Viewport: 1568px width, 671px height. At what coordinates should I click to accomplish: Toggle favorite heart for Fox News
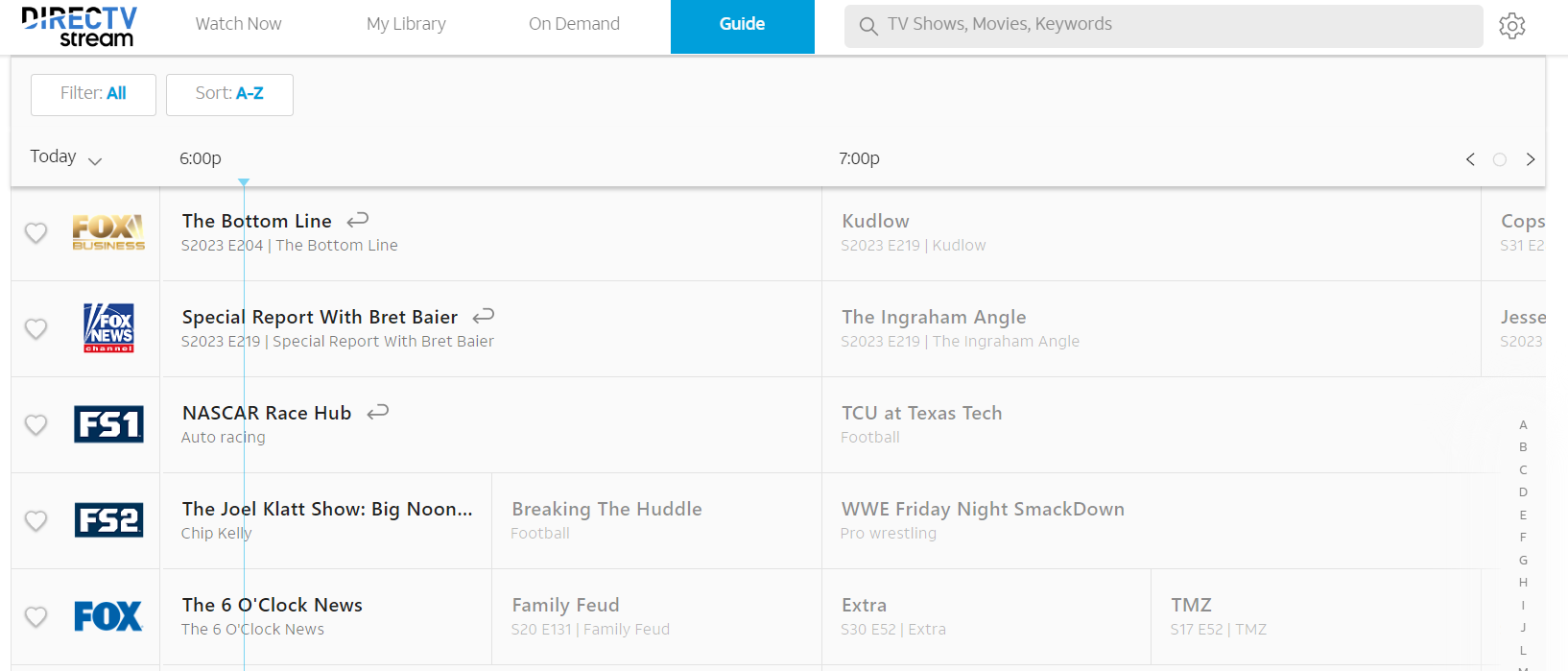click(36, 328)
